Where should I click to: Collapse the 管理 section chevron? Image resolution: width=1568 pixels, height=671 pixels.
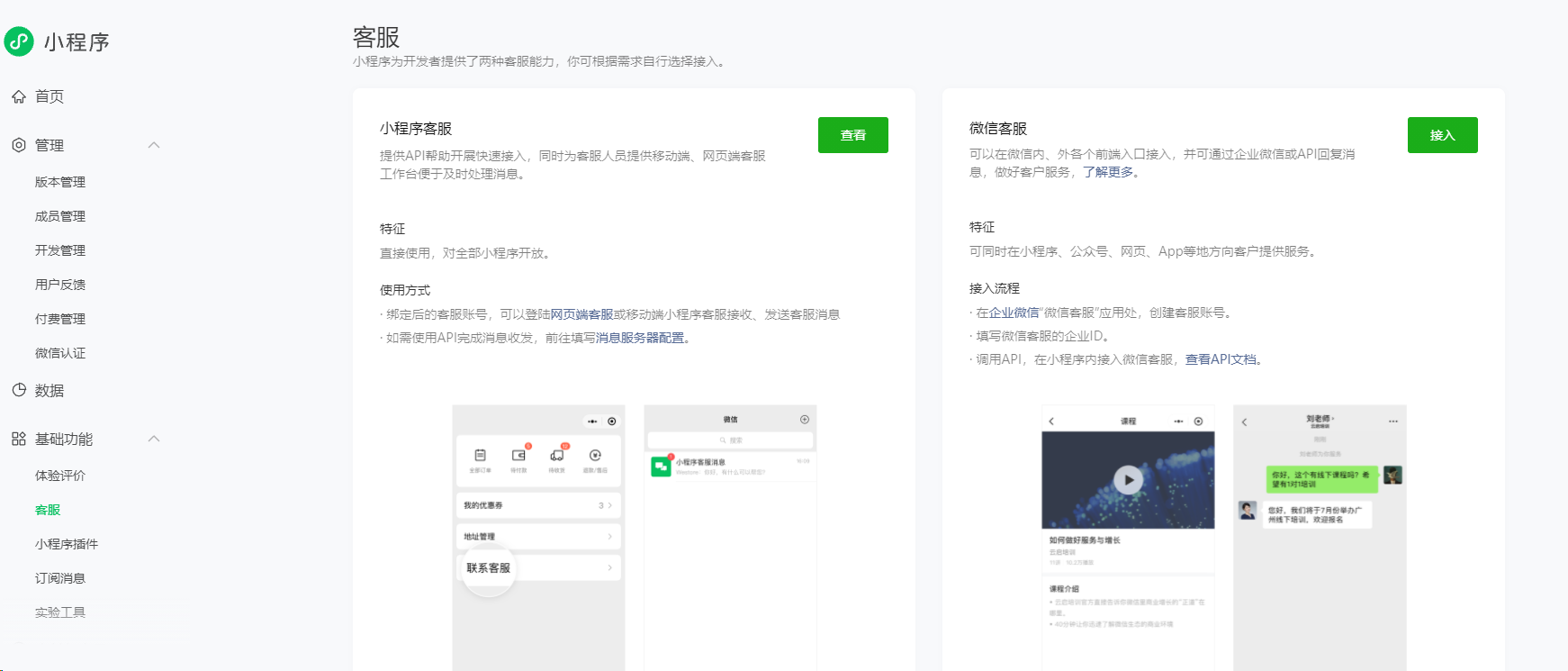tap(154, 145)
